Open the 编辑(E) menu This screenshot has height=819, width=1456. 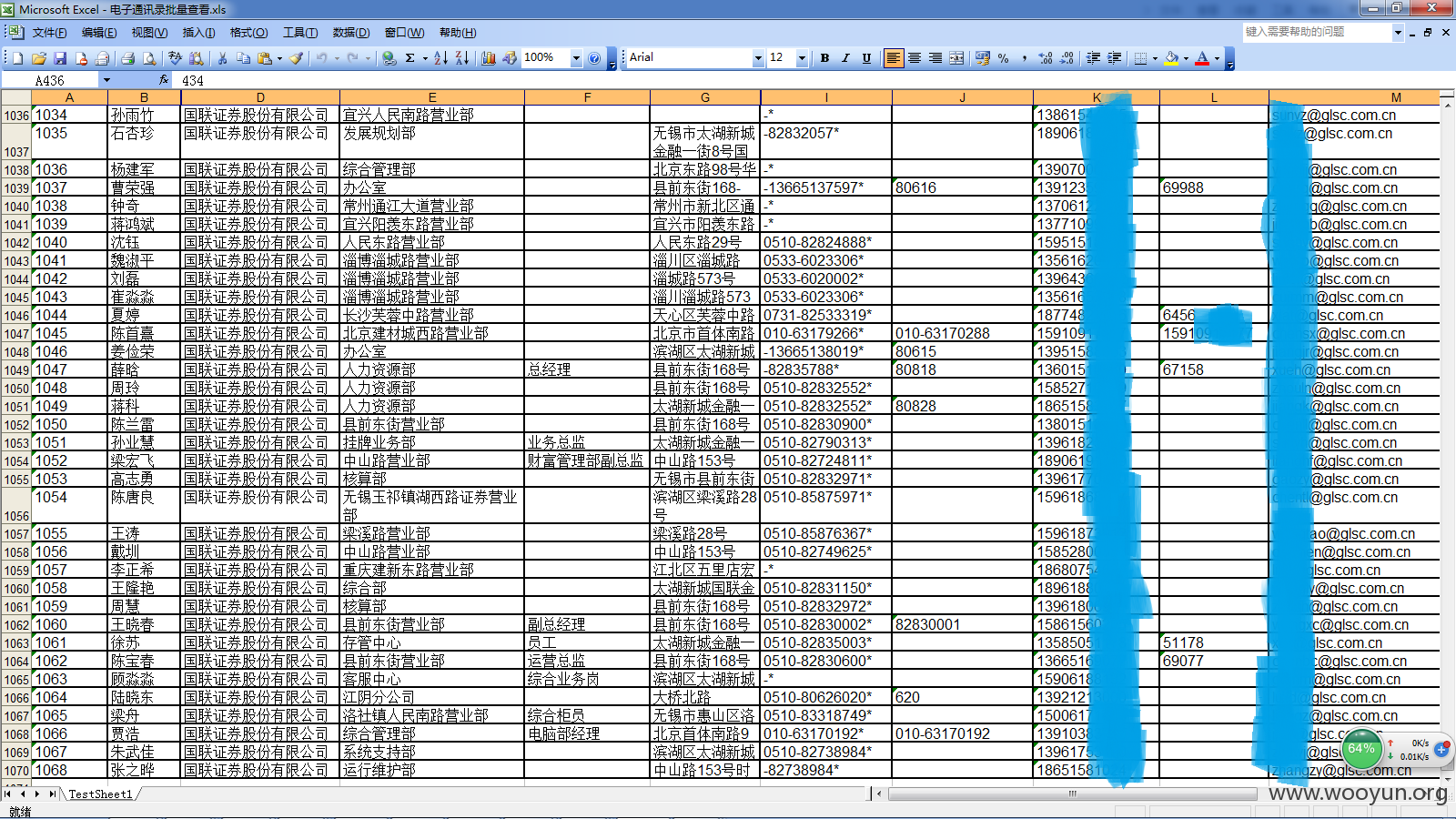[99, 33]
